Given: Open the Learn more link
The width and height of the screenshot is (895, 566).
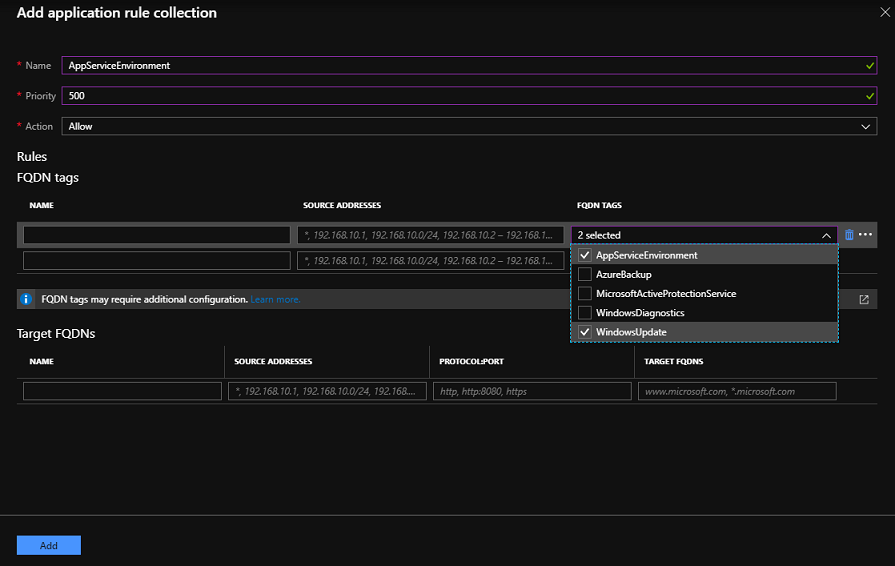Looking at the screenshot, I should coord(275,300).
